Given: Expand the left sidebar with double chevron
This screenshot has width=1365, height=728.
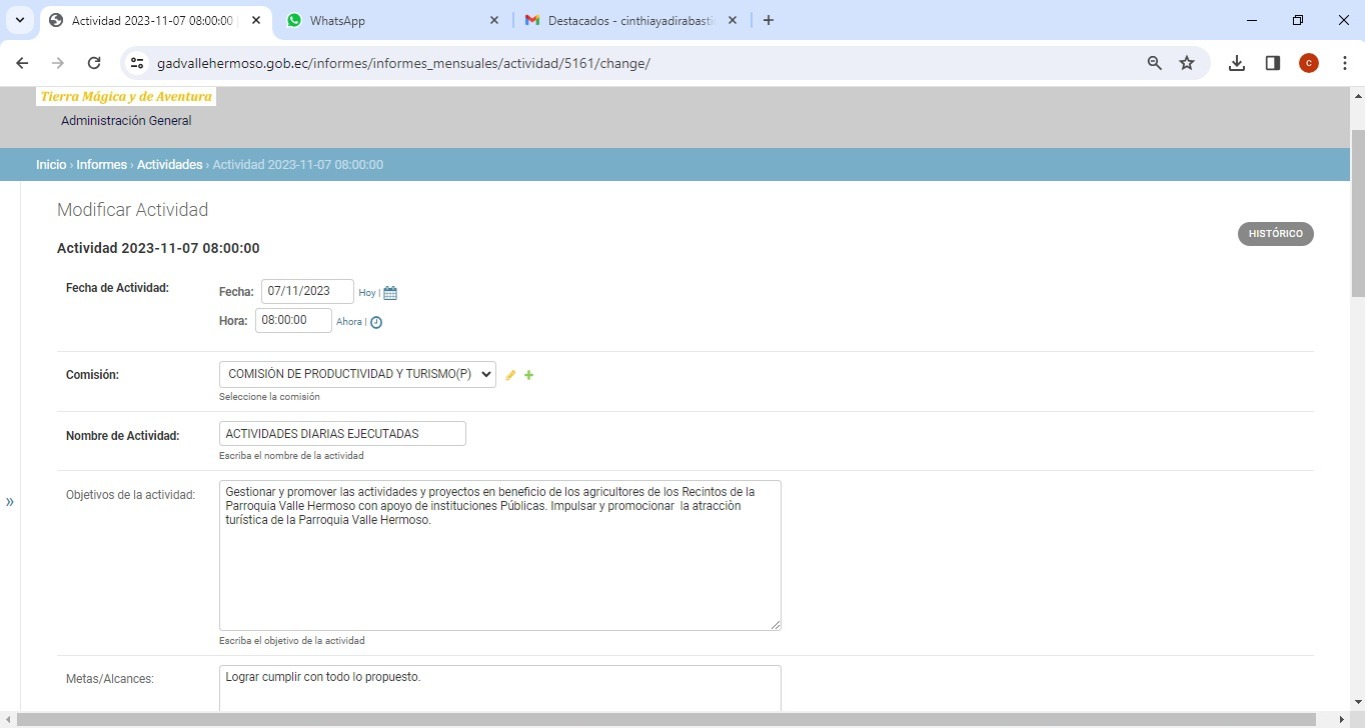Looking at the screenshot, I should (10, 501).
